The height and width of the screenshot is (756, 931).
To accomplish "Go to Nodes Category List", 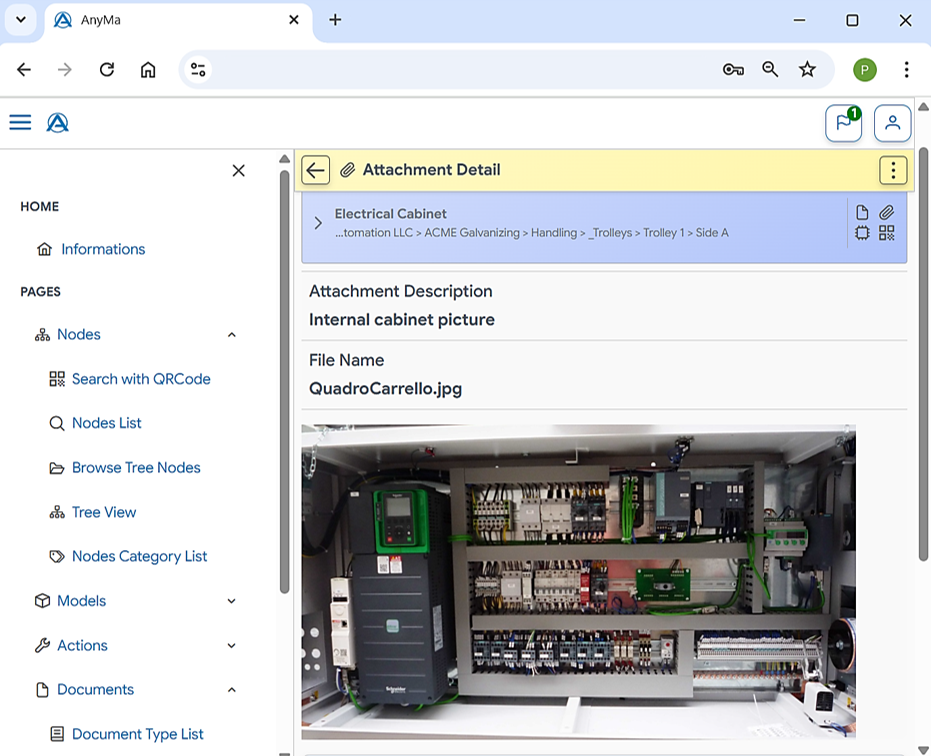I will click(139, 556).
